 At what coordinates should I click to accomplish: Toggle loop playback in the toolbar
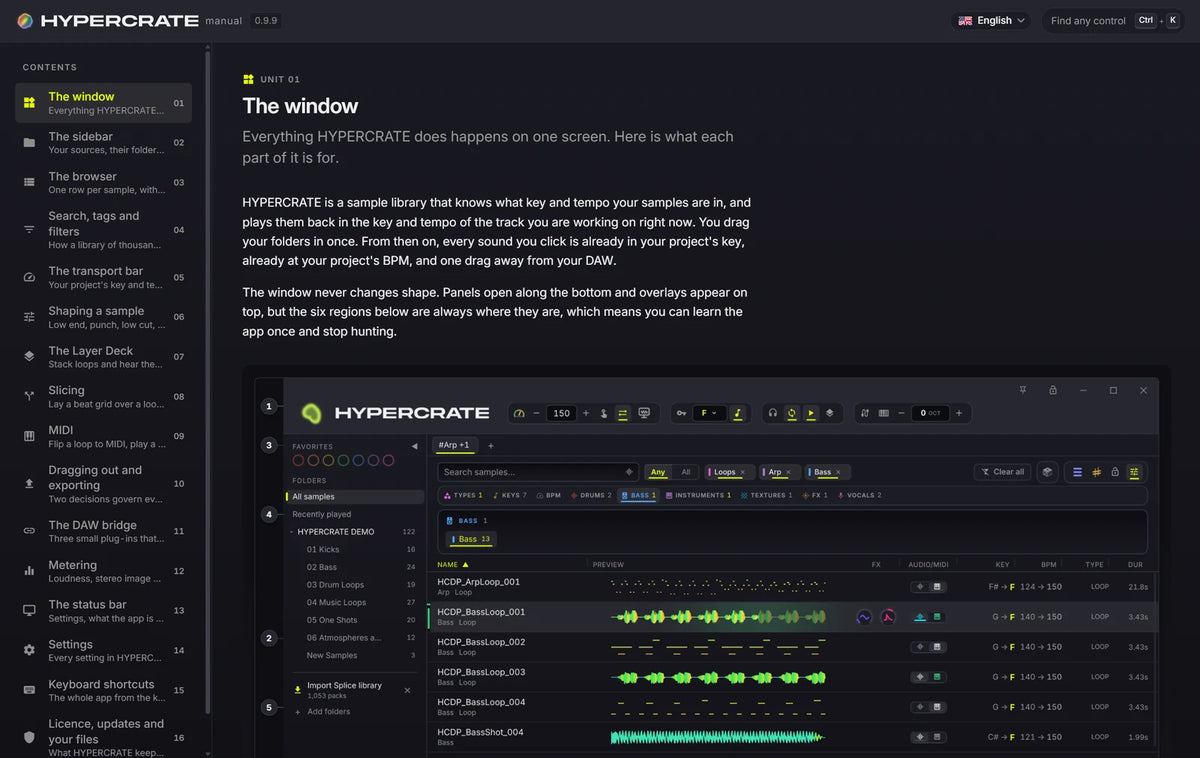(x=792, y=413)
